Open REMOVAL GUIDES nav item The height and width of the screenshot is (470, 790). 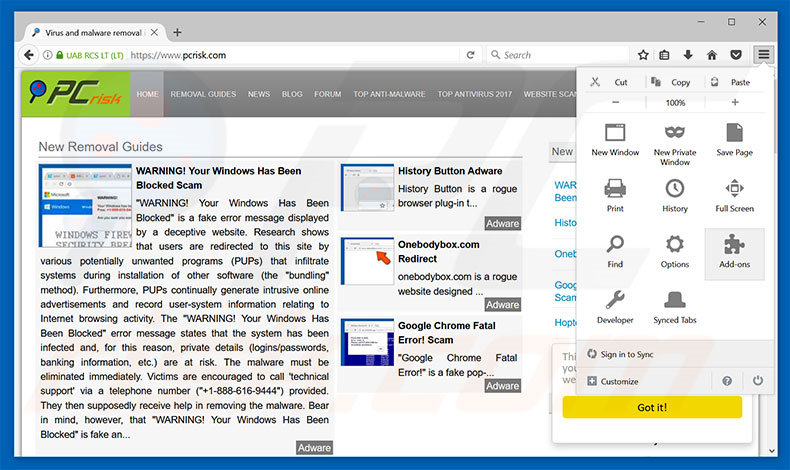click(203, 94)
